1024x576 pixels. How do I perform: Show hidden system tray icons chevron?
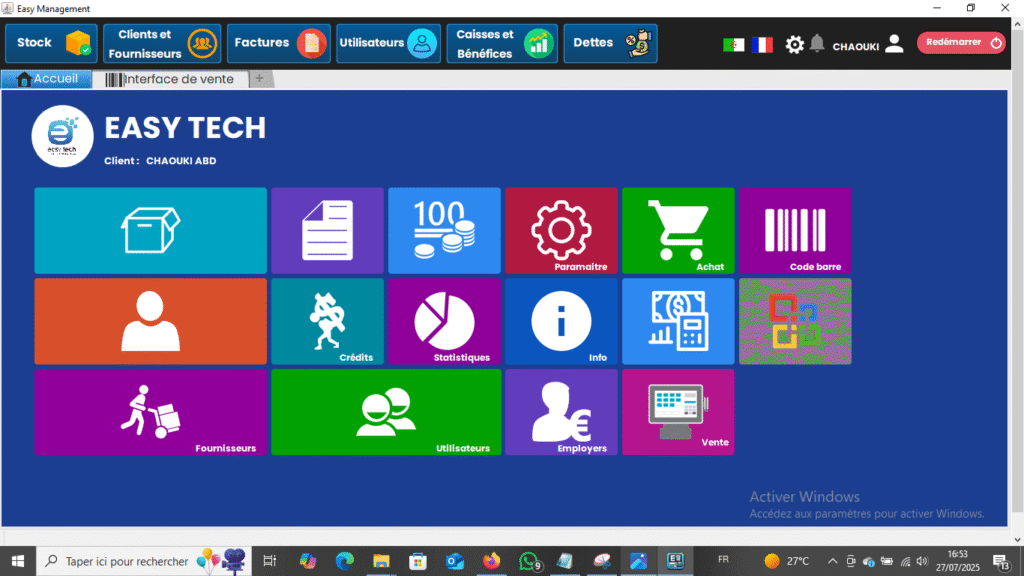(x=831, y=561)
